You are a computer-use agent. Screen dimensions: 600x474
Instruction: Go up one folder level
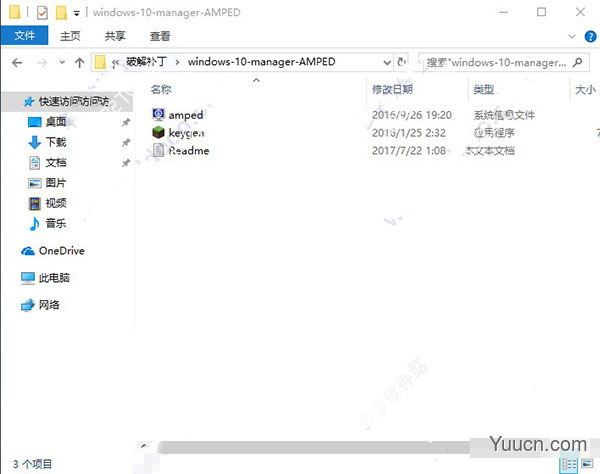point(80,62)
